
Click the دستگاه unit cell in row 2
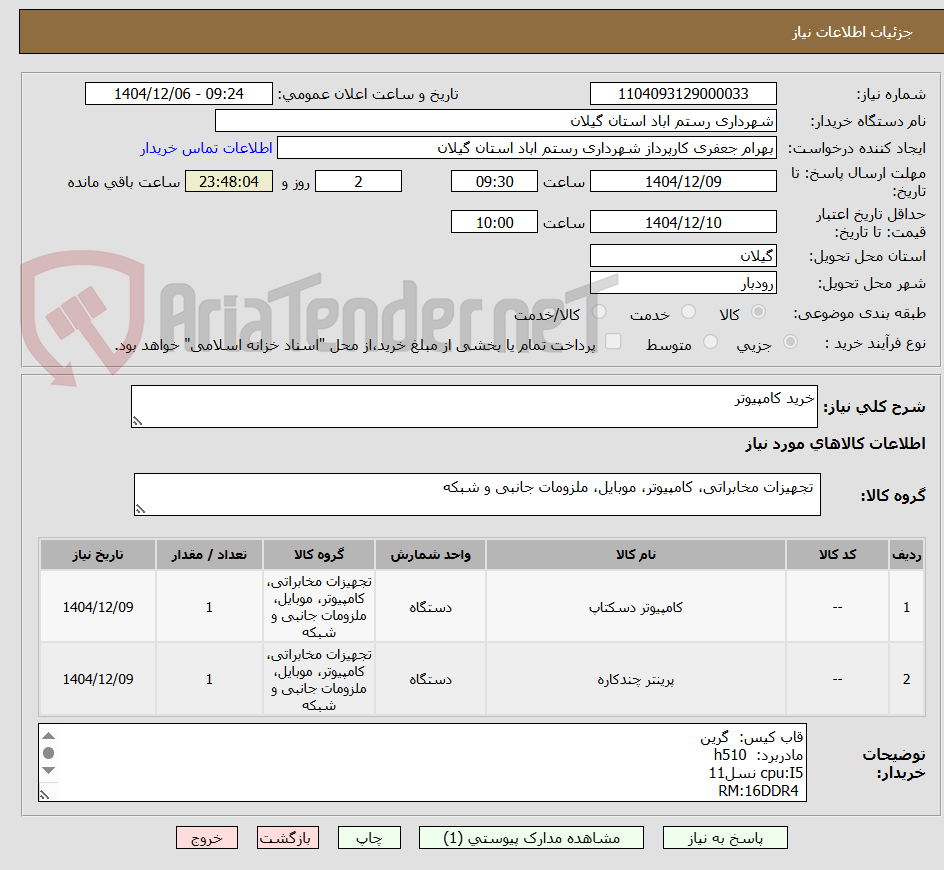pyautogui.click(x=430, y=679)
